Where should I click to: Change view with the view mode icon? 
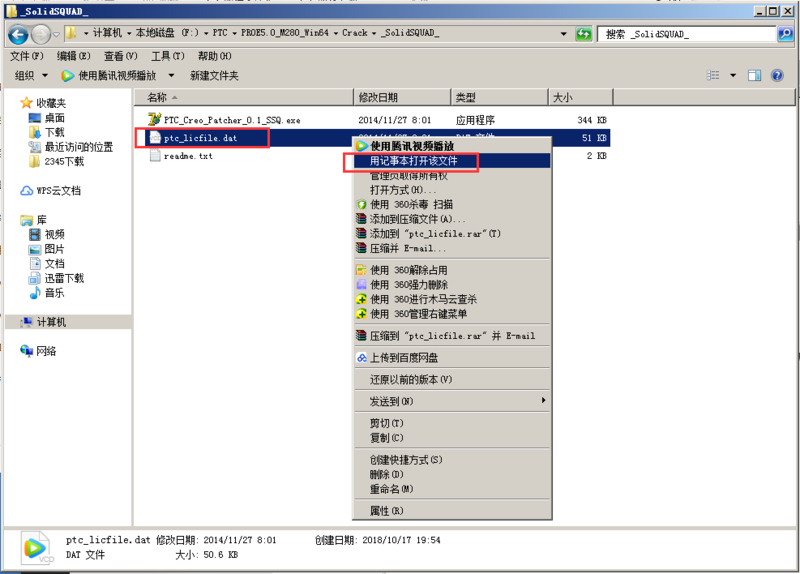713,76
